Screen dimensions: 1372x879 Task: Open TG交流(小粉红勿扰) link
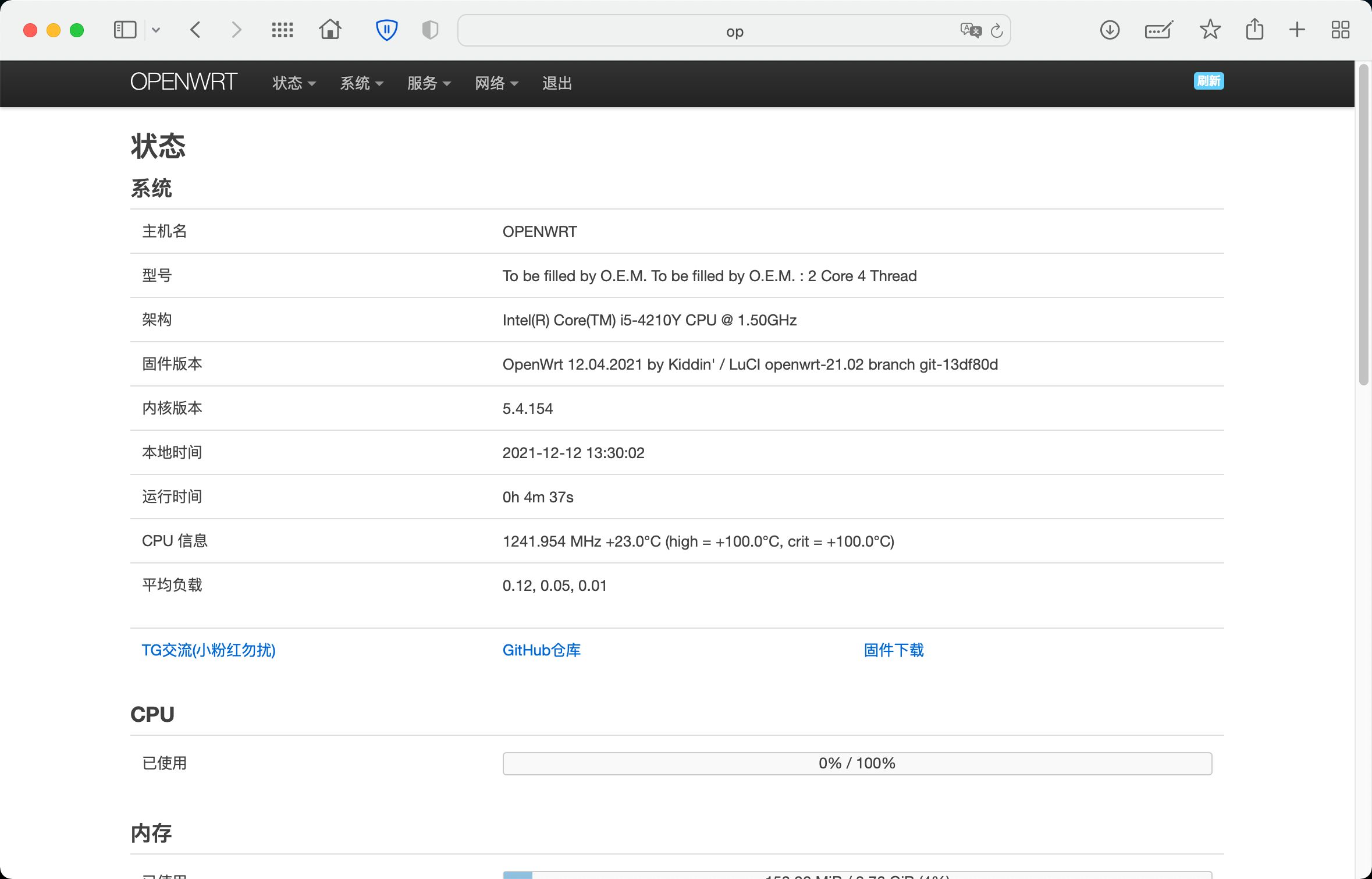209,650
